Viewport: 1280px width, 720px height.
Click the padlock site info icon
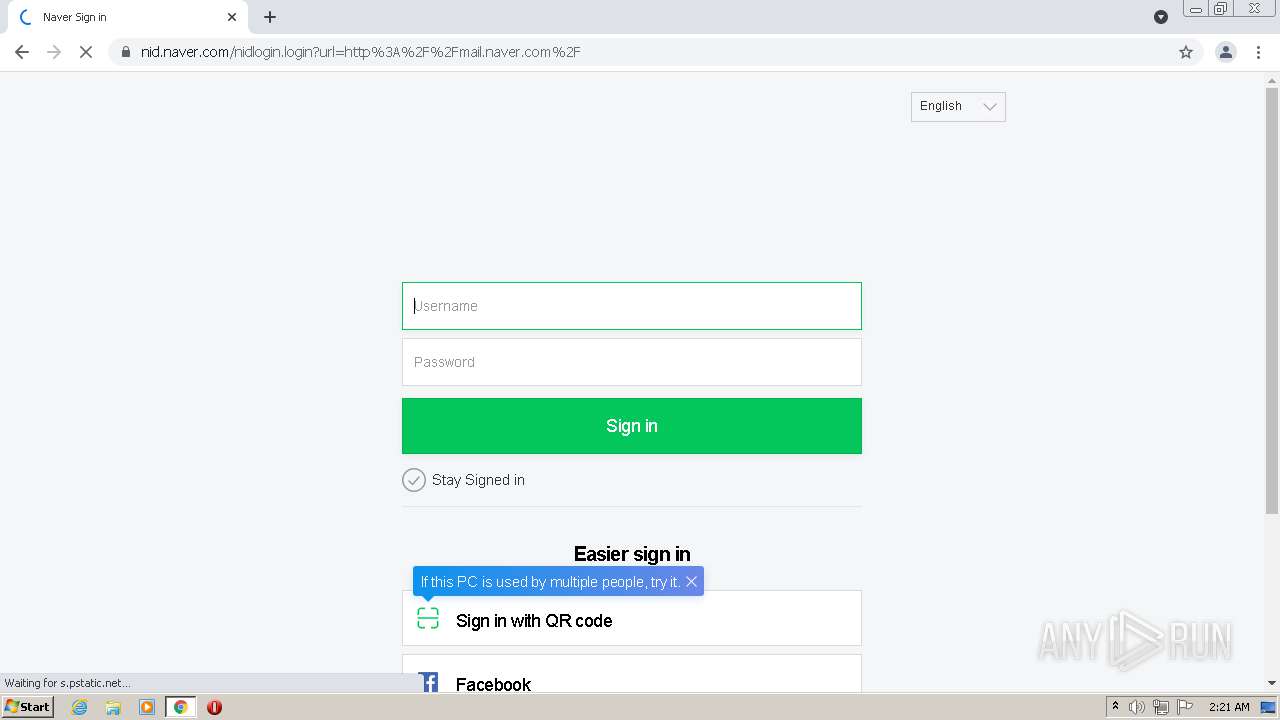[x=126, y=52]
